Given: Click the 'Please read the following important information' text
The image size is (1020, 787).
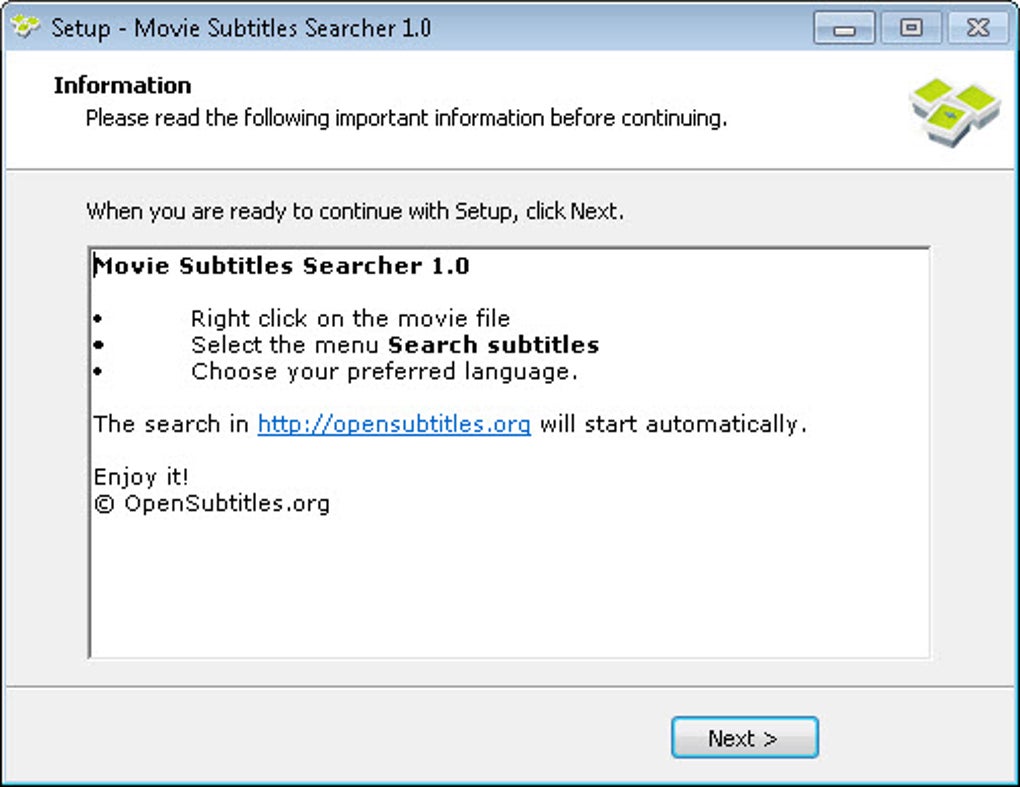Looking at the screenshot, I should (x=405, y=118).
